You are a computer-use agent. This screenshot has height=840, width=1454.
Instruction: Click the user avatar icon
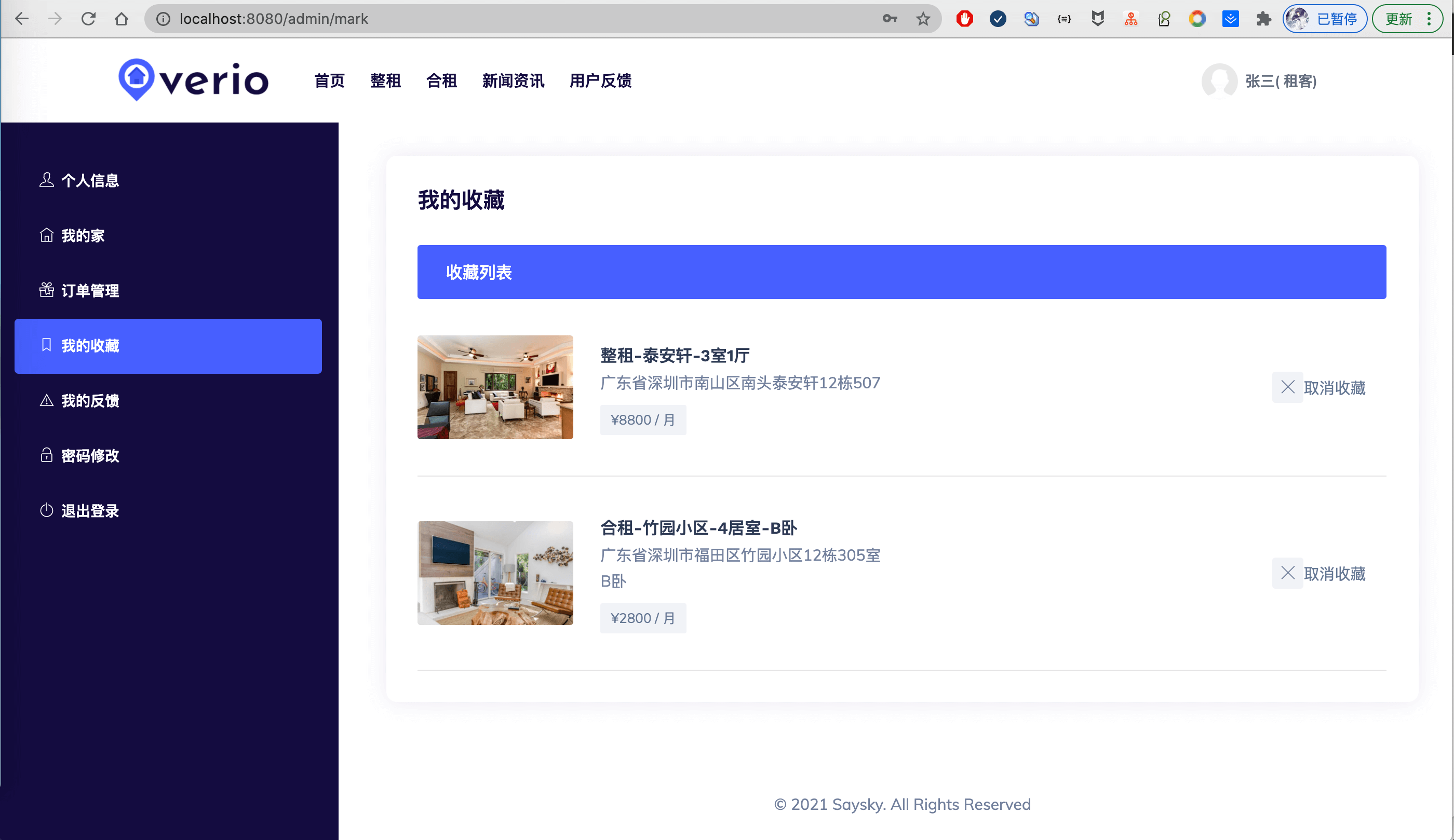[1219, 81]
